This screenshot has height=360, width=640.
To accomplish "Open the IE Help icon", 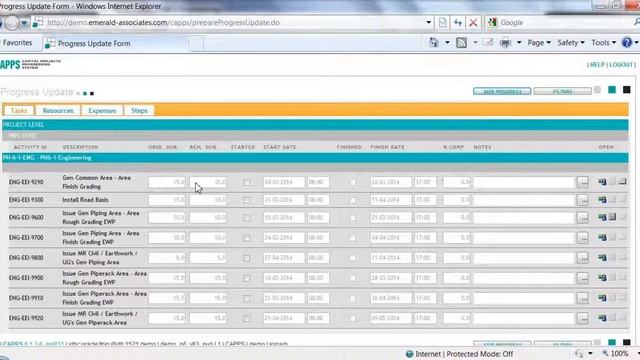I will pos(627,42).
